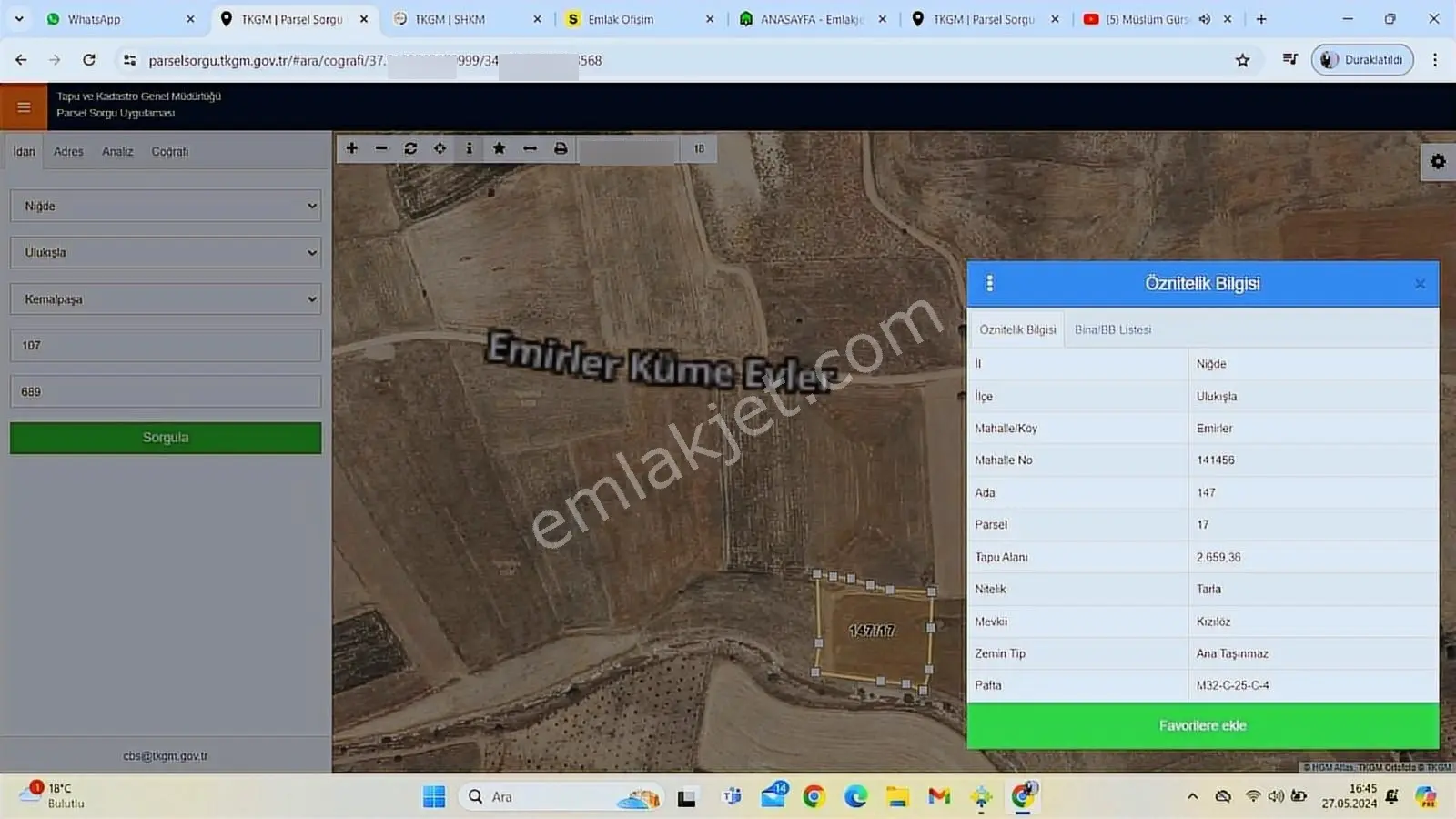Select the İdari tab
The height and width of the screenshot is (819, 1456).
point(25,151)
